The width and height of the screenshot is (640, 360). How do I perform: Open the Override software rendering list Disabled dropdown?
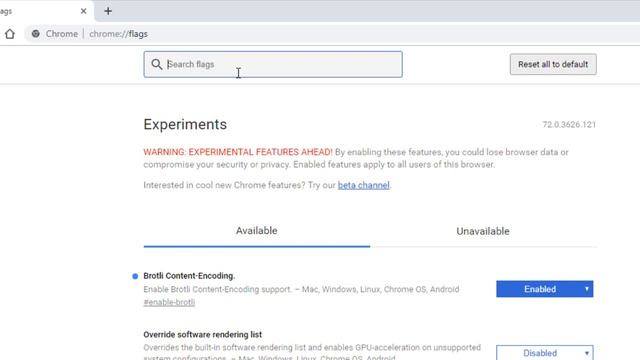tap(544, 353)
